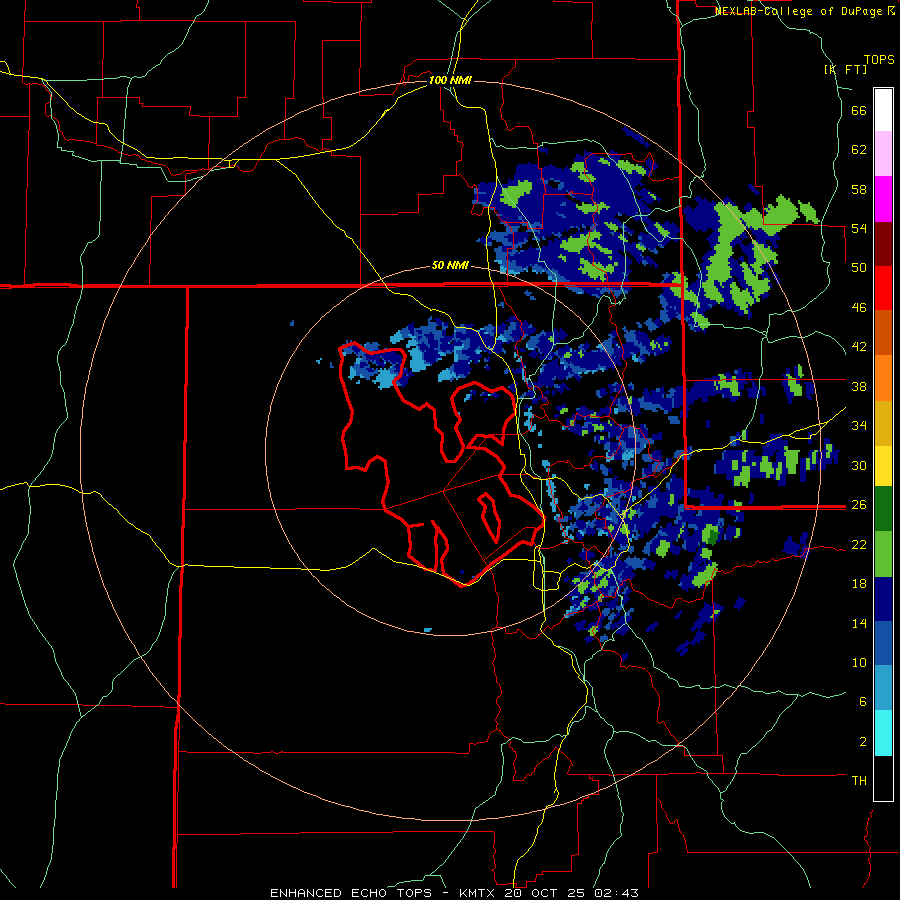Pick the dark orange legend swatch
The width and height of the screenshot is (900, 900).
point(883,333)
